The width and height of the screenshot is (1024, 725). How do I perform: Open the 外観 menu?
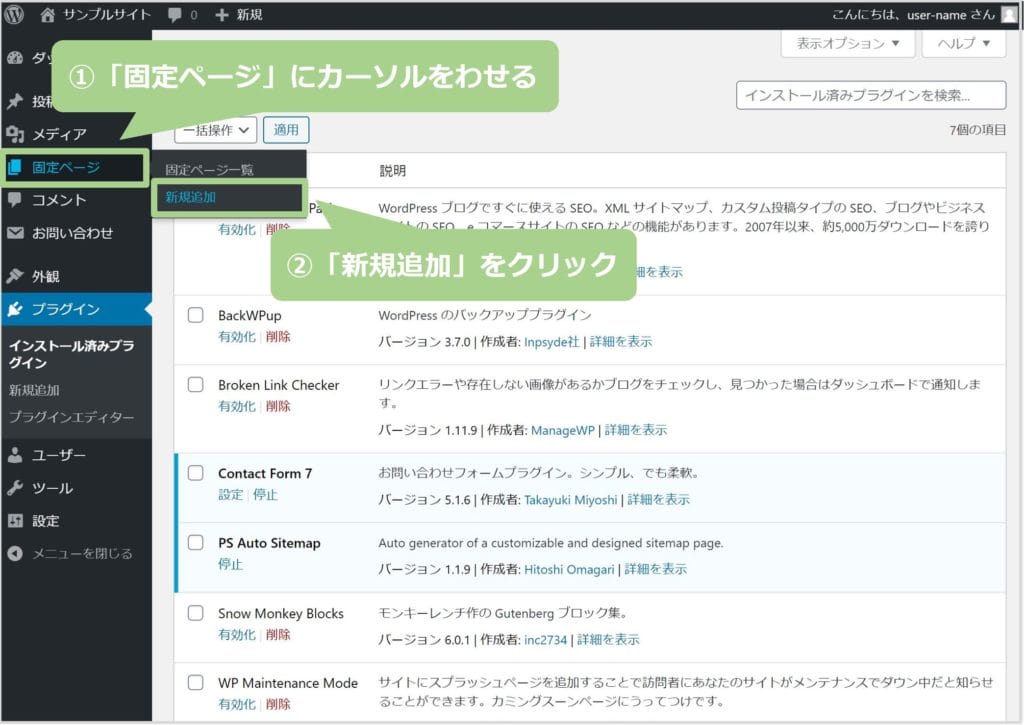46,276
